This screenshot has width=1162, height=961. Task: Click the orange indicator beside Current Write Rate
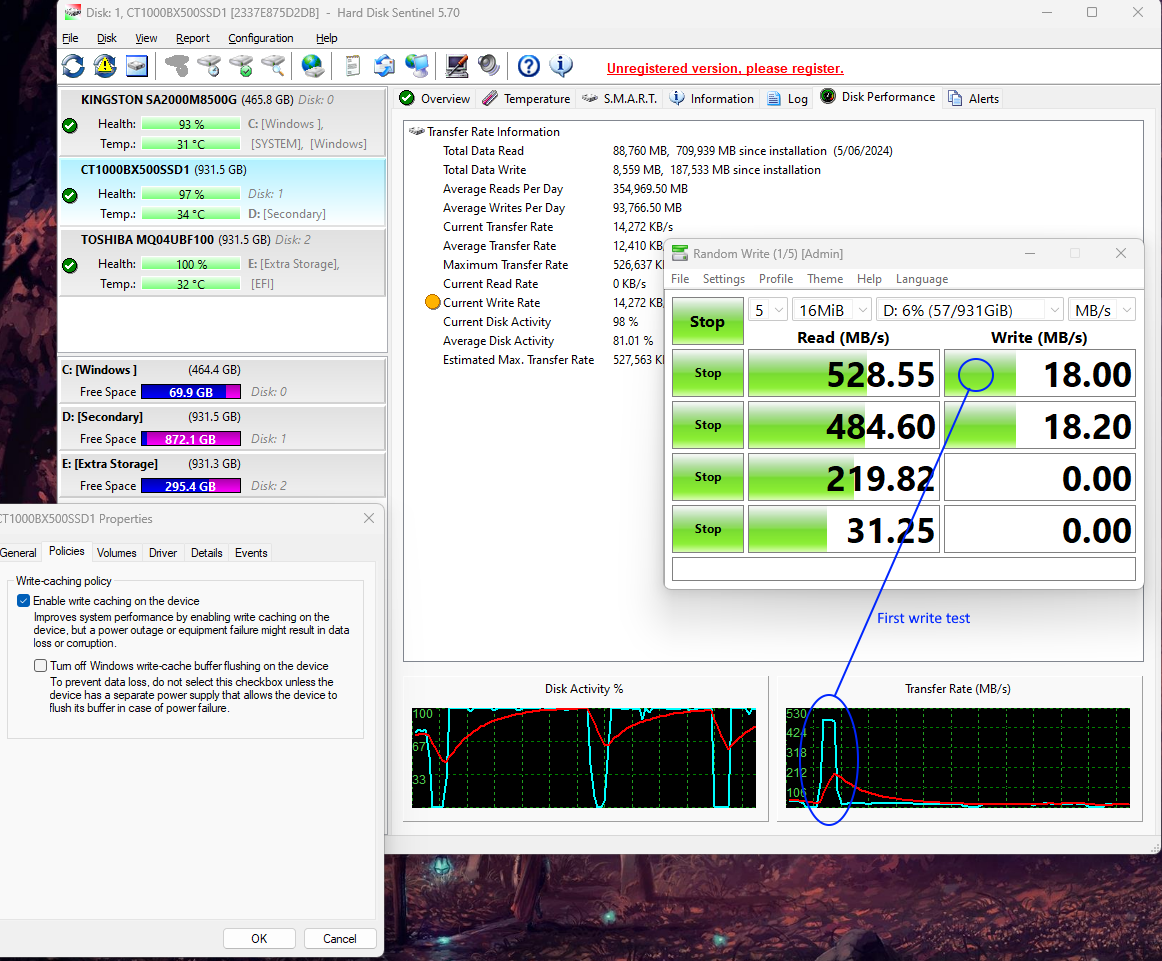(433, 302)
